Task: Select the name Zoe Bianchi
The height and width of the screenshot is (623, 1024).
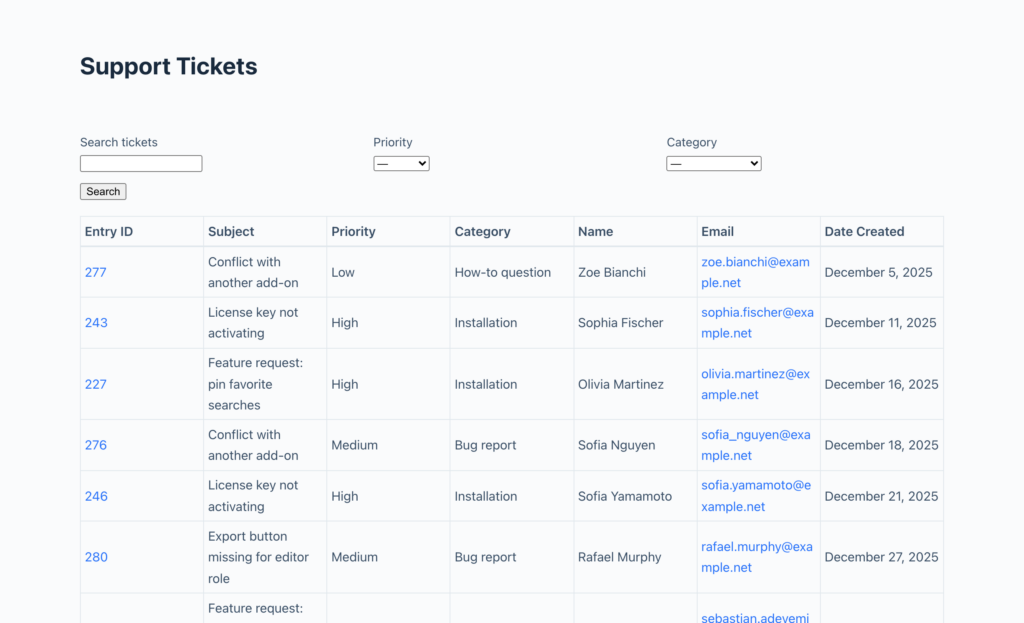Action: (x=612, y=272)
